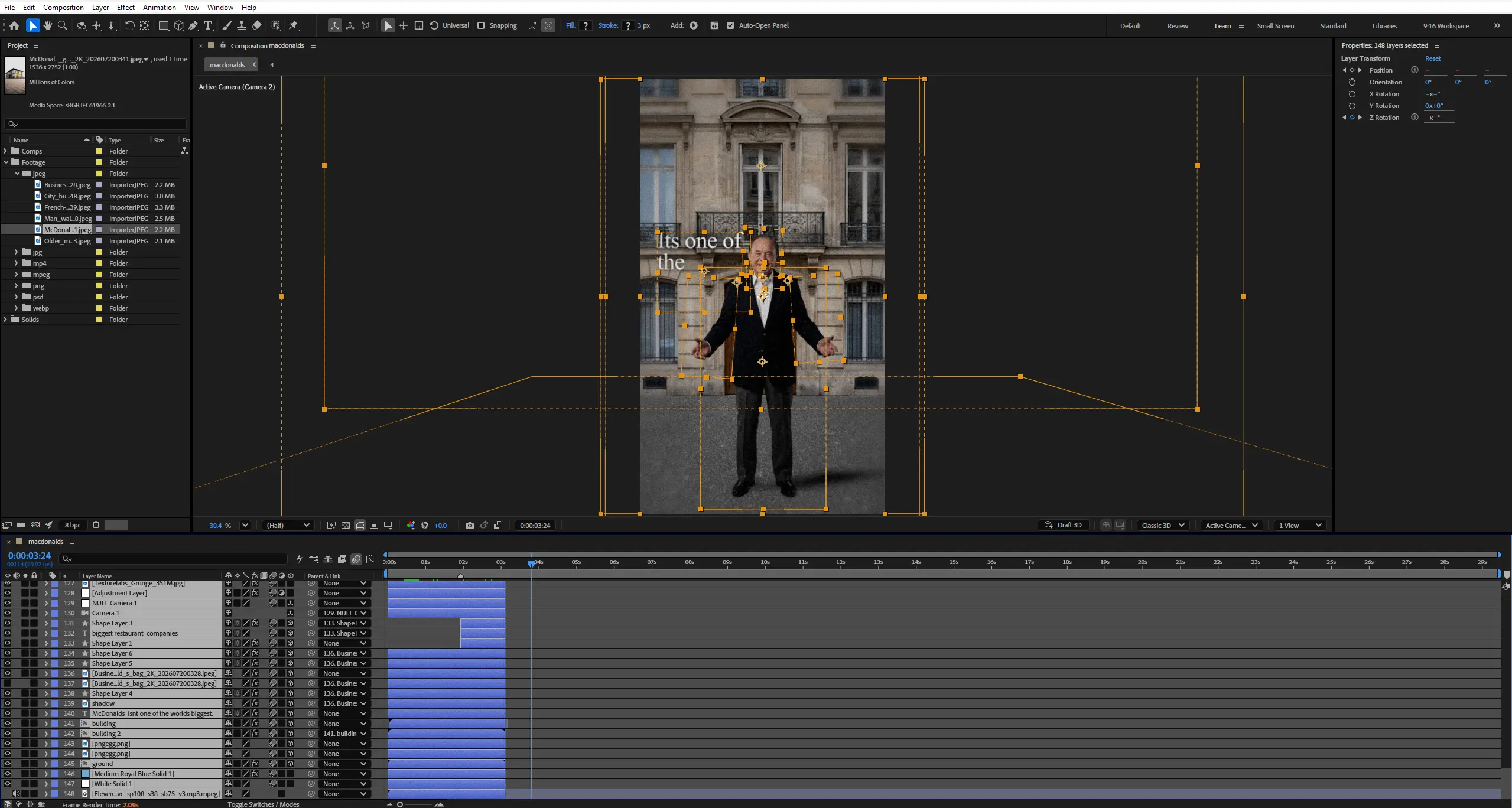The height and width of the screenshot is (808, 1512).
Task: Click the Stroke color swatch
Action: pyautogui.click(x=628, y=25)
